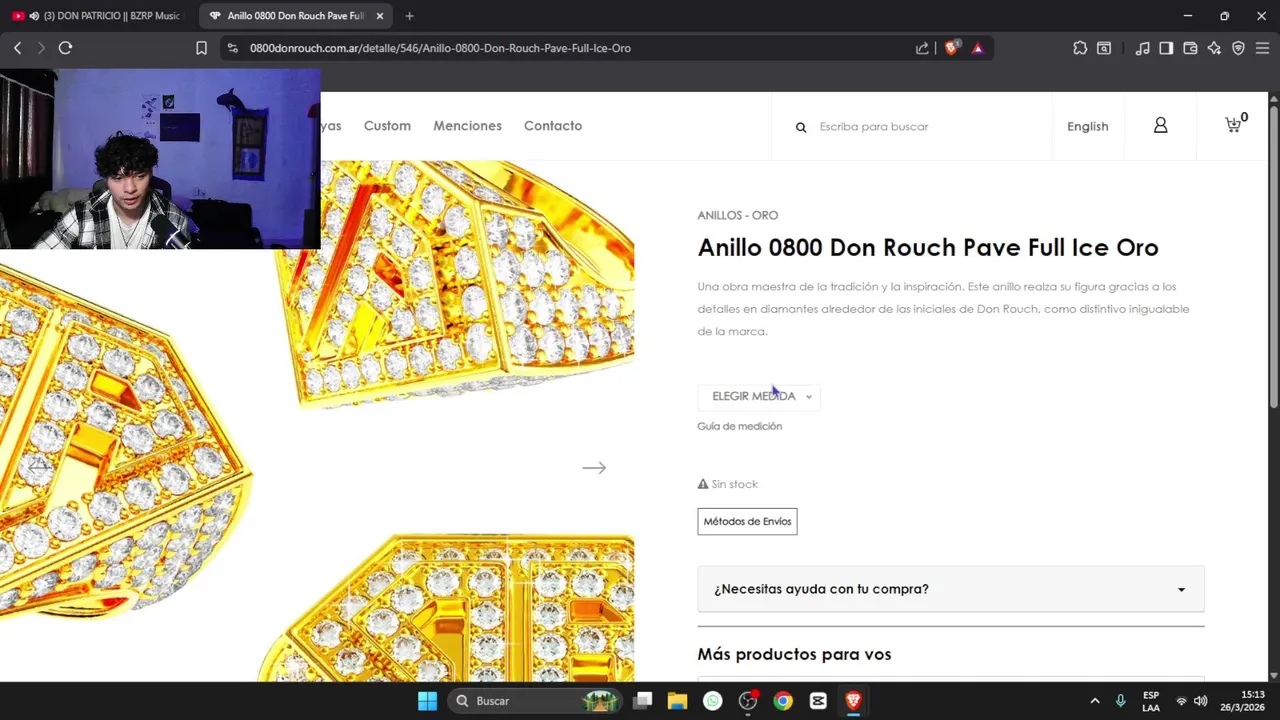This screenshot has height=720, width=1280.
Task: Show hidden system tray icons
Action: [1094, 701]
